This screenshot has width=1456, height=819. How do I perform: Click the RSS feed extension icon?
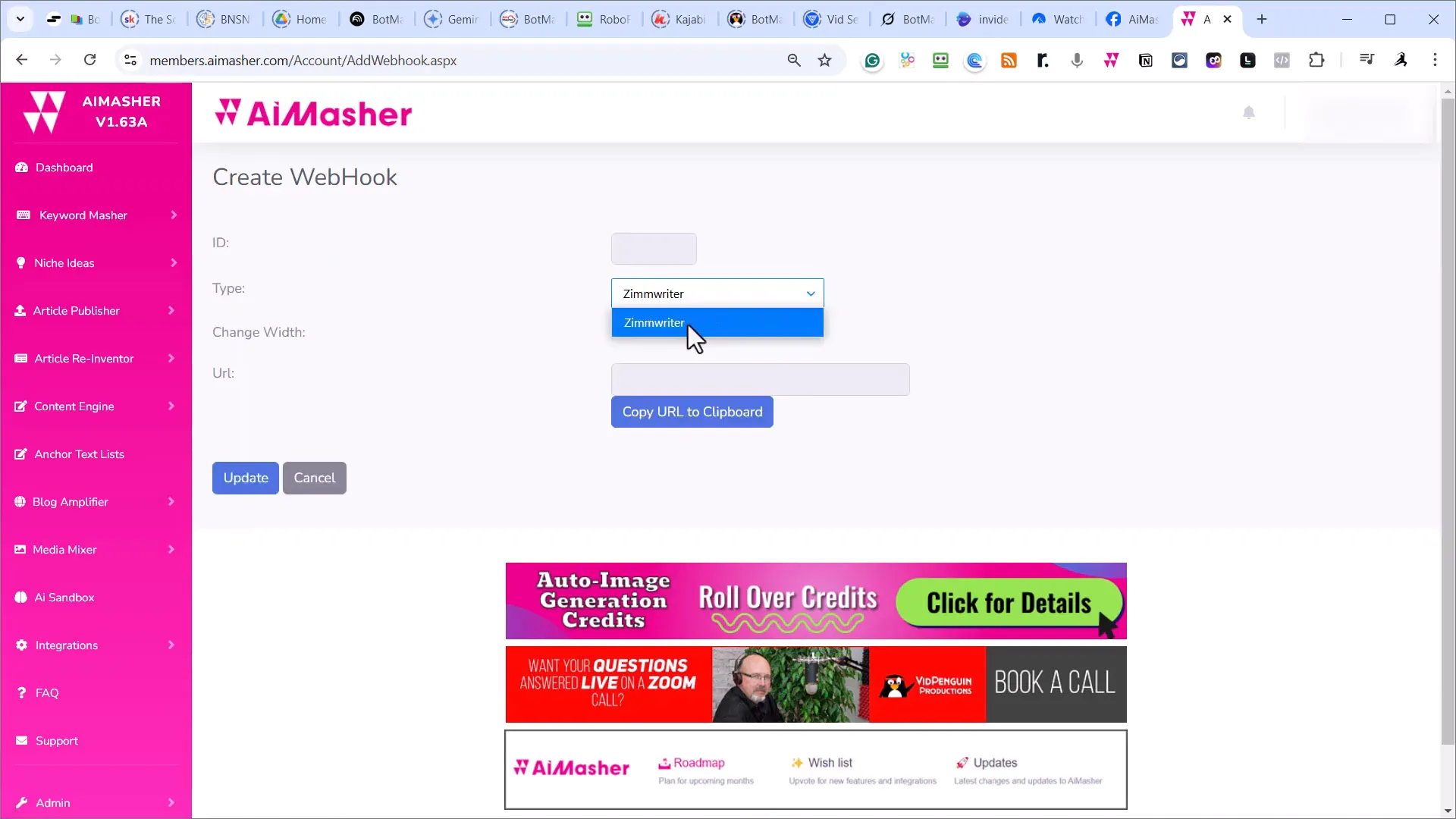pos(1009,61)
